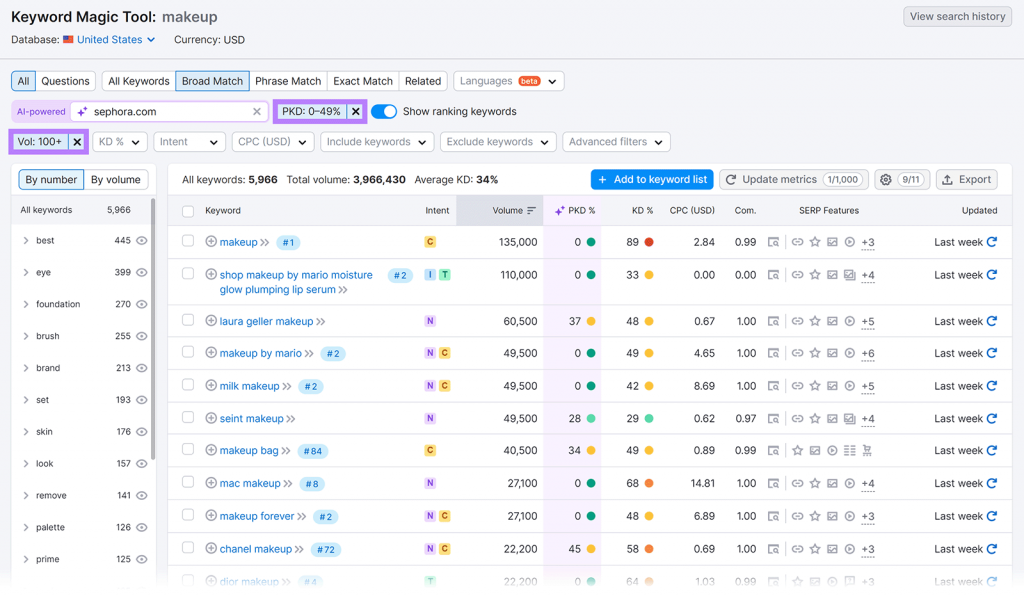The image size is (1024, 596).
Task: Click the plus icon beside 'milk makeup'
Action: click(x=211, y=386)
